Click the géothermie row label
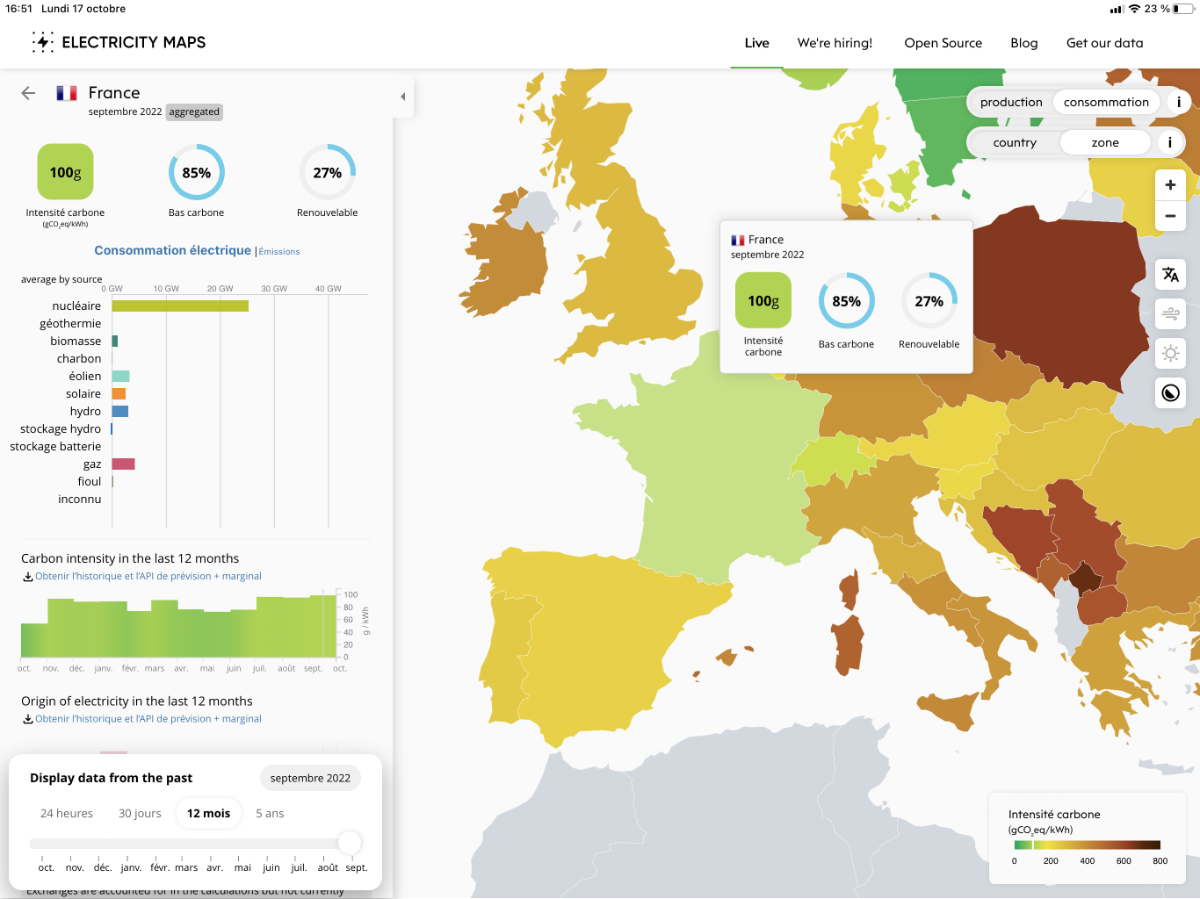 coord(71,323)
